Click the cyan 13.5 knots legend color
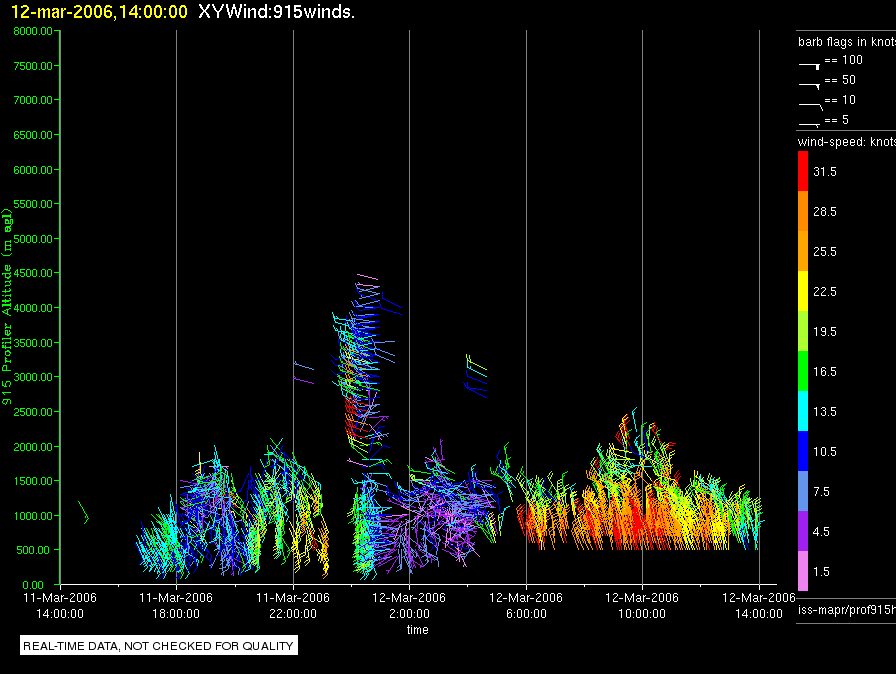The height and width of the screenshot is (674, 896). click(x=803, y=411)
